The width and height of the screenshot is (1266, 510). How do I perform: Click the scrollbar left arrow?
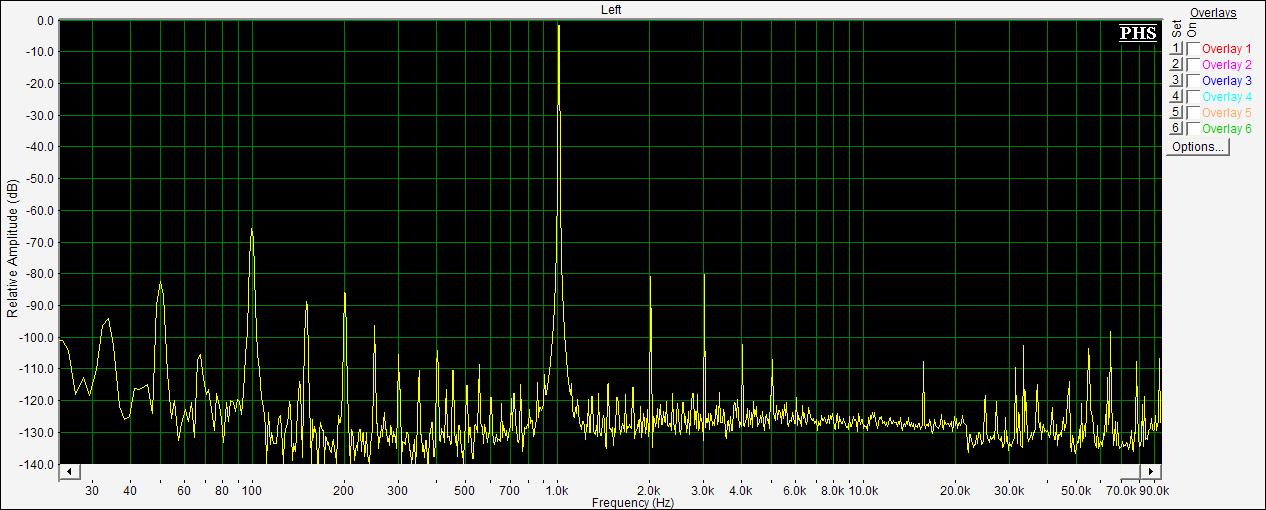70,471
